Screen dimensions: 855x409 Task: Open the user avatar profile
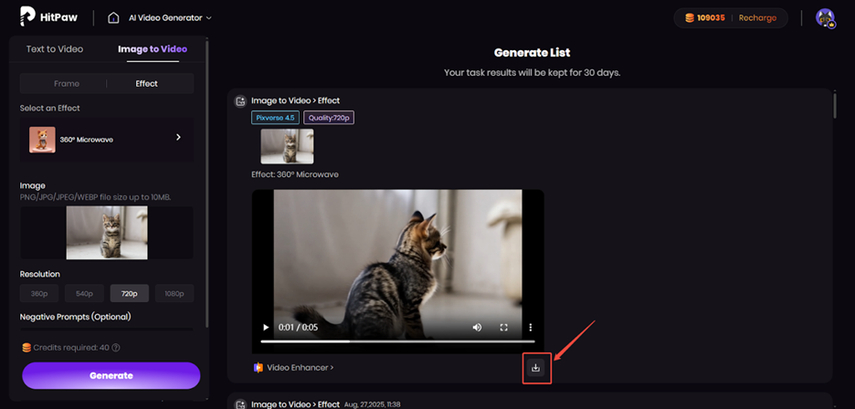coord(825,18)
